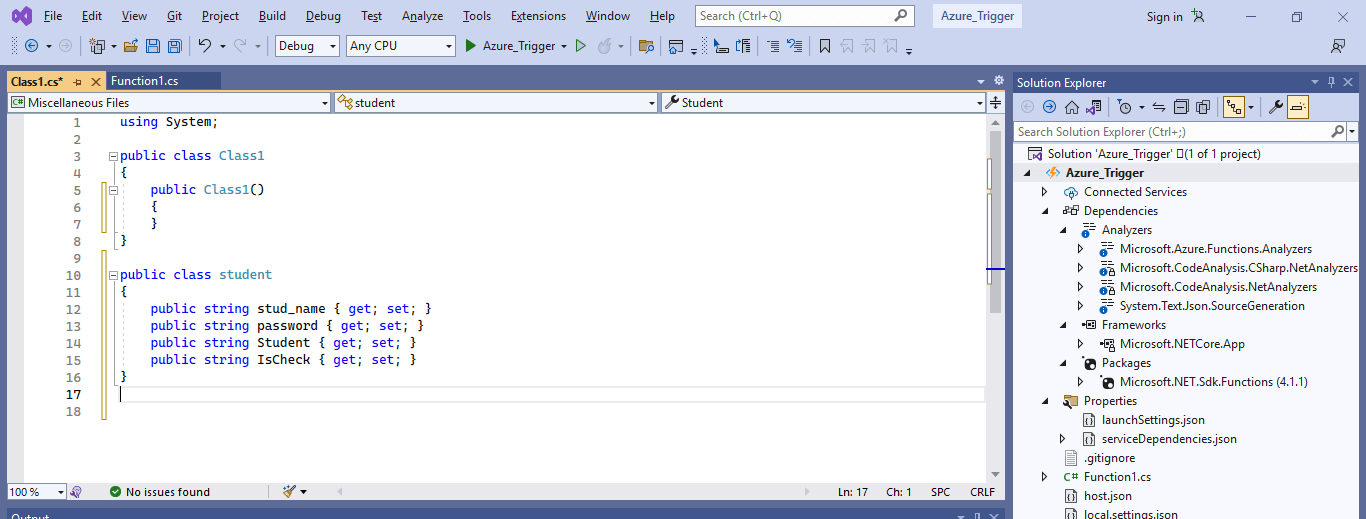Toggle auto-hide pin on Solution Explorer
Screen dimensions: 1366x519
click(1332, 82)
